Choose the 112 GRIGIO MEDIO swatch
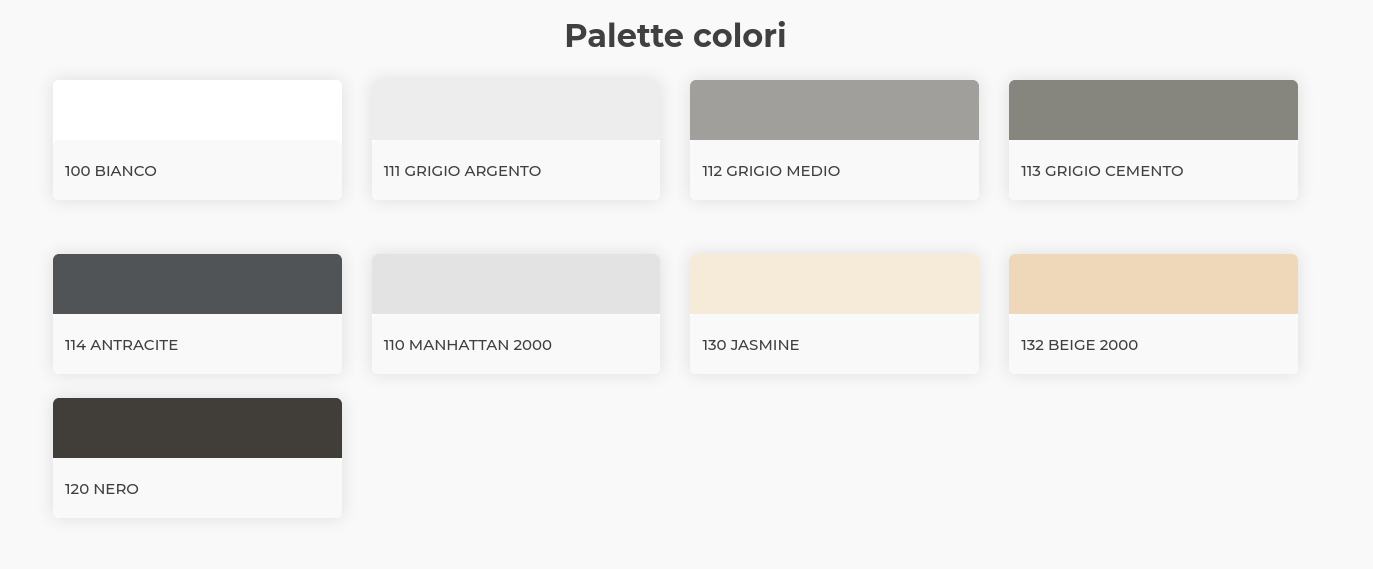 [x=834, y=110]
